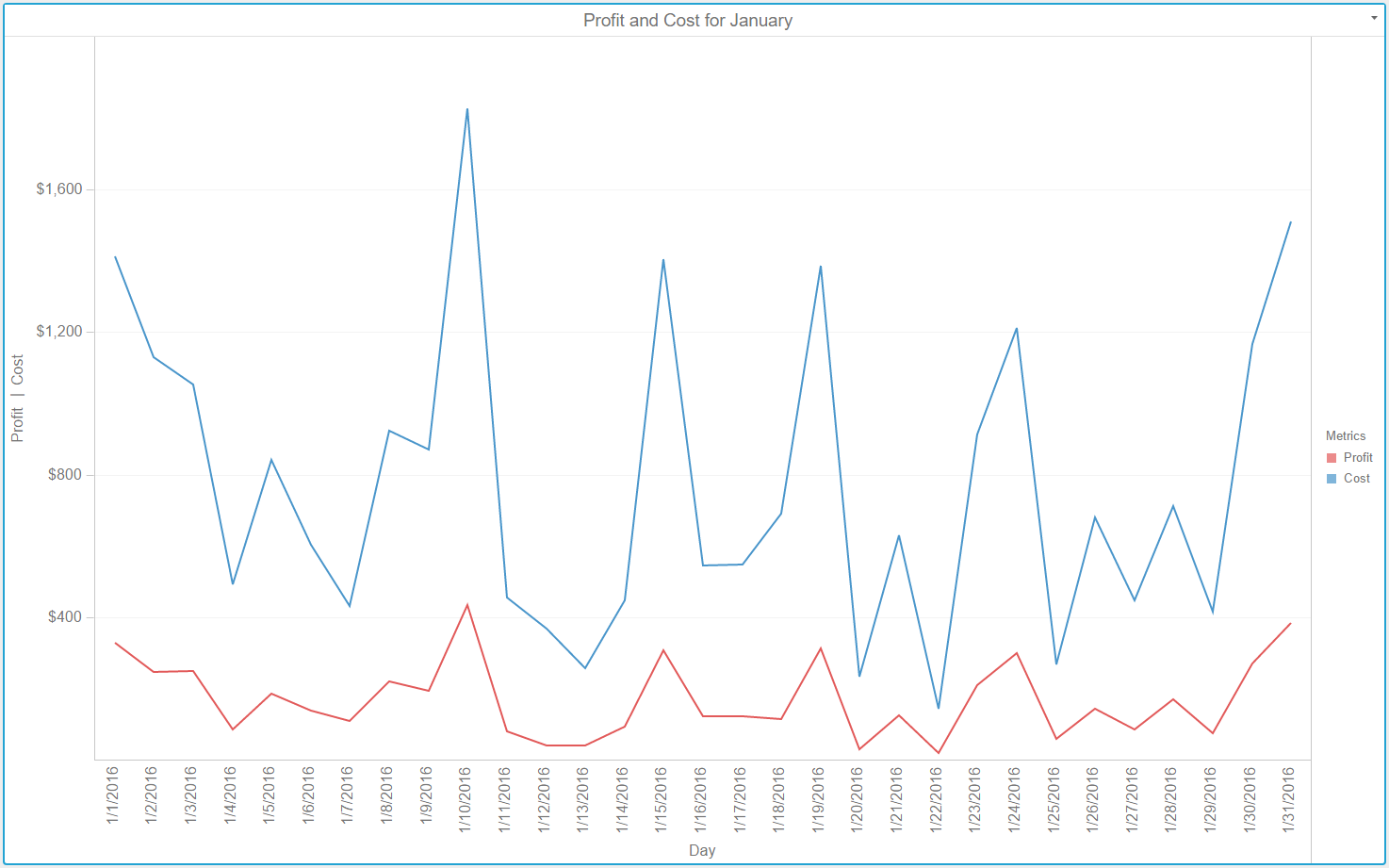Click the Profit line peak on 1/10/2016
This screenshot has width=1389, height=868.
[x=467, y=605]
